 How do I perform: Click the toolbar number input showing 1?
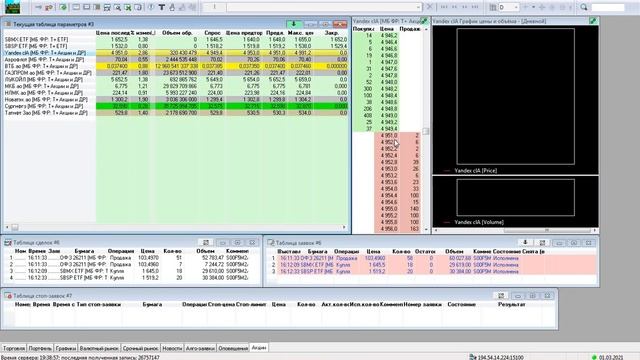click(x=214, y=7)
